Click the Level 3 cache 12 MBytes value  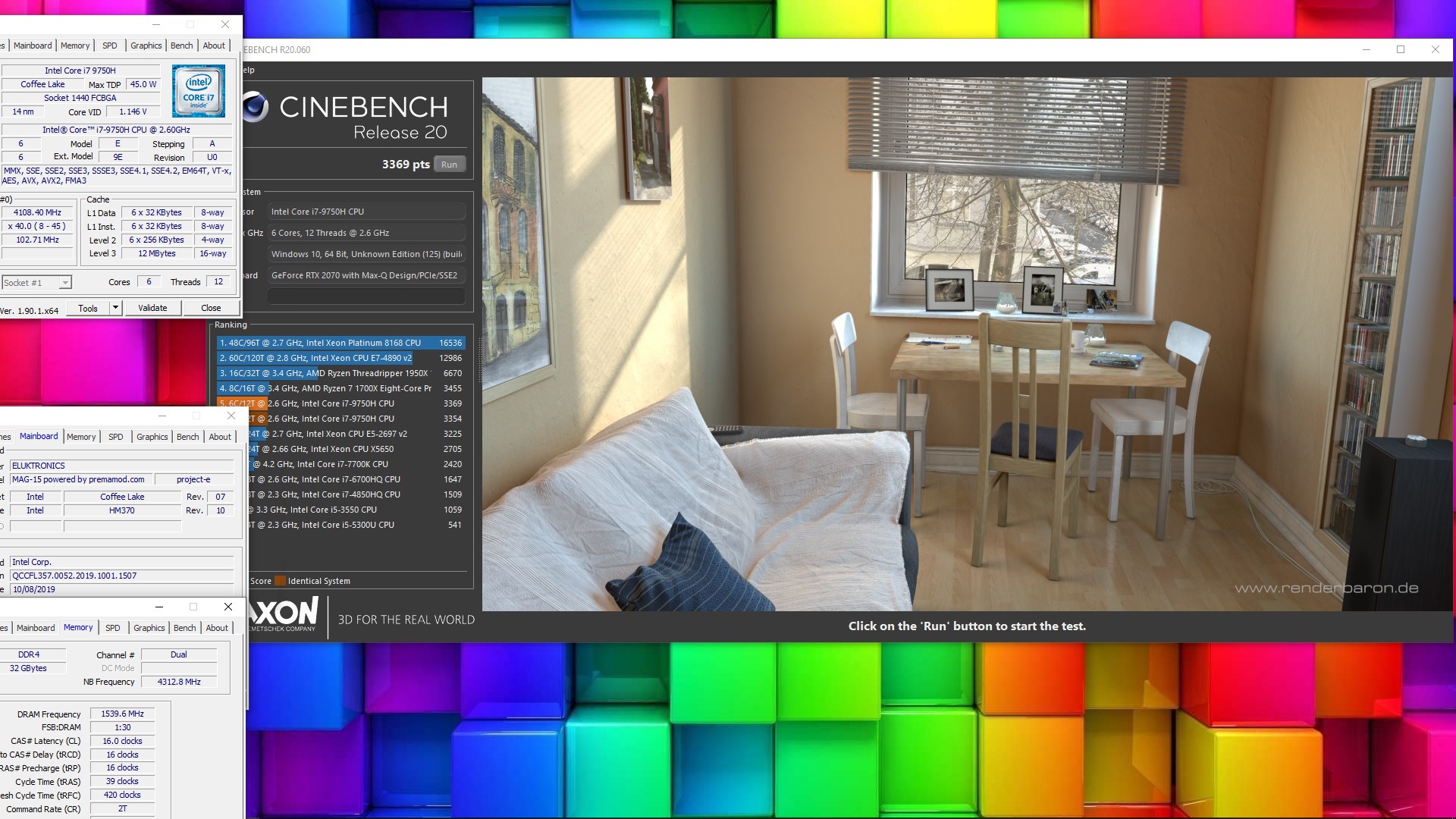pyautogui.click(x=157, y=254)
